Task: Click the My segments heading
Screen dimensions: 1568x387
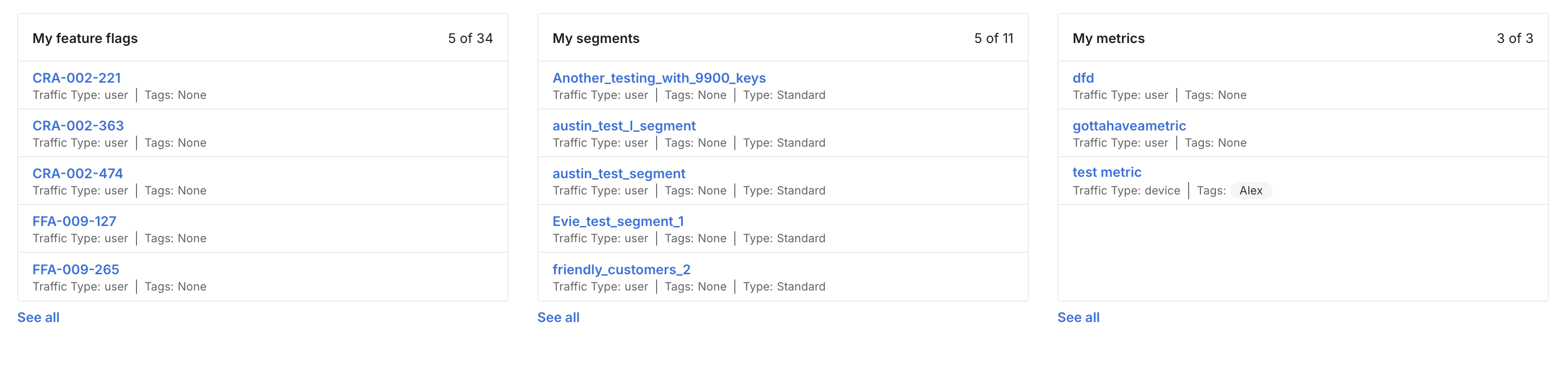Action: [596, 38]
